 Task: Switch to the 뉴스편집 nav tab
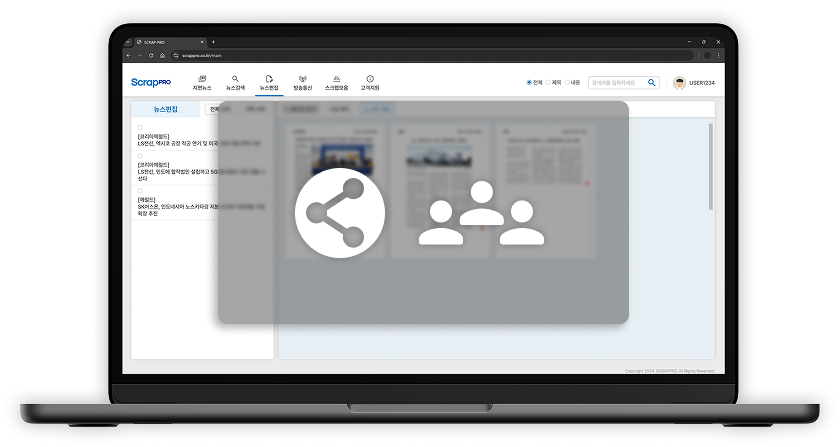268,82
